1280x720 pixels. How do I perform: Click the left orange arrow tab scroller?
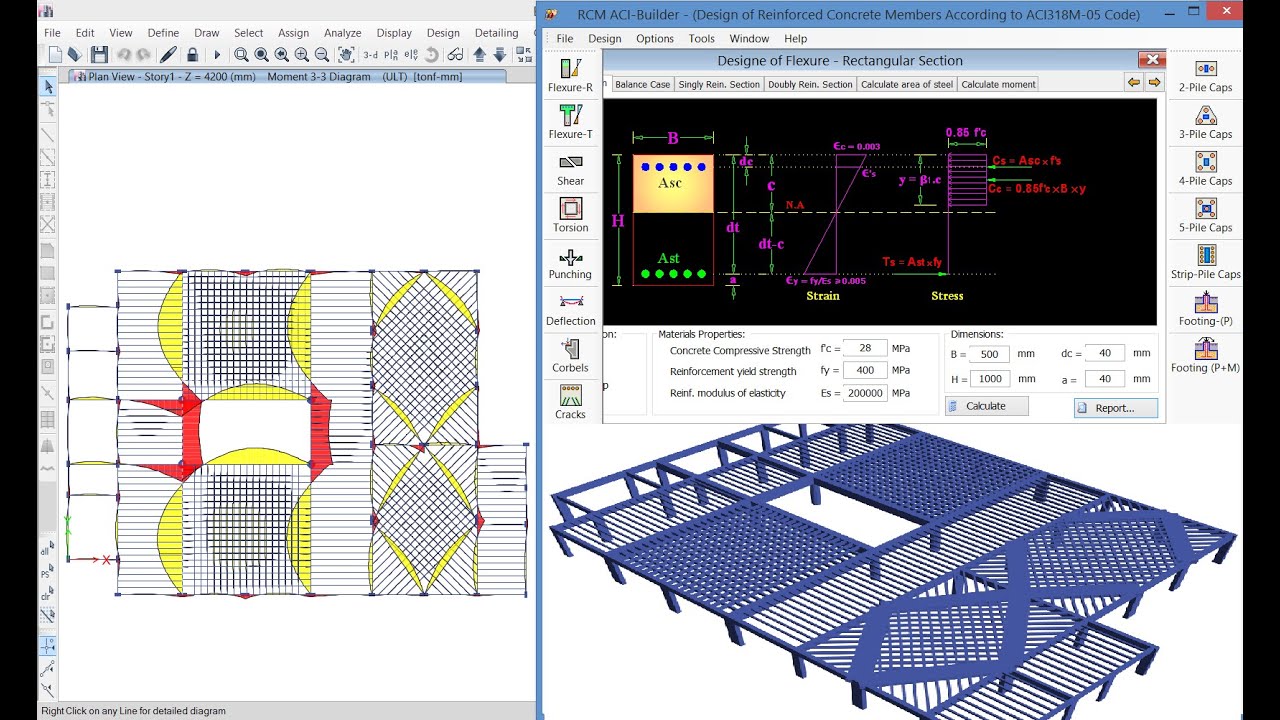click(1134, 83)
